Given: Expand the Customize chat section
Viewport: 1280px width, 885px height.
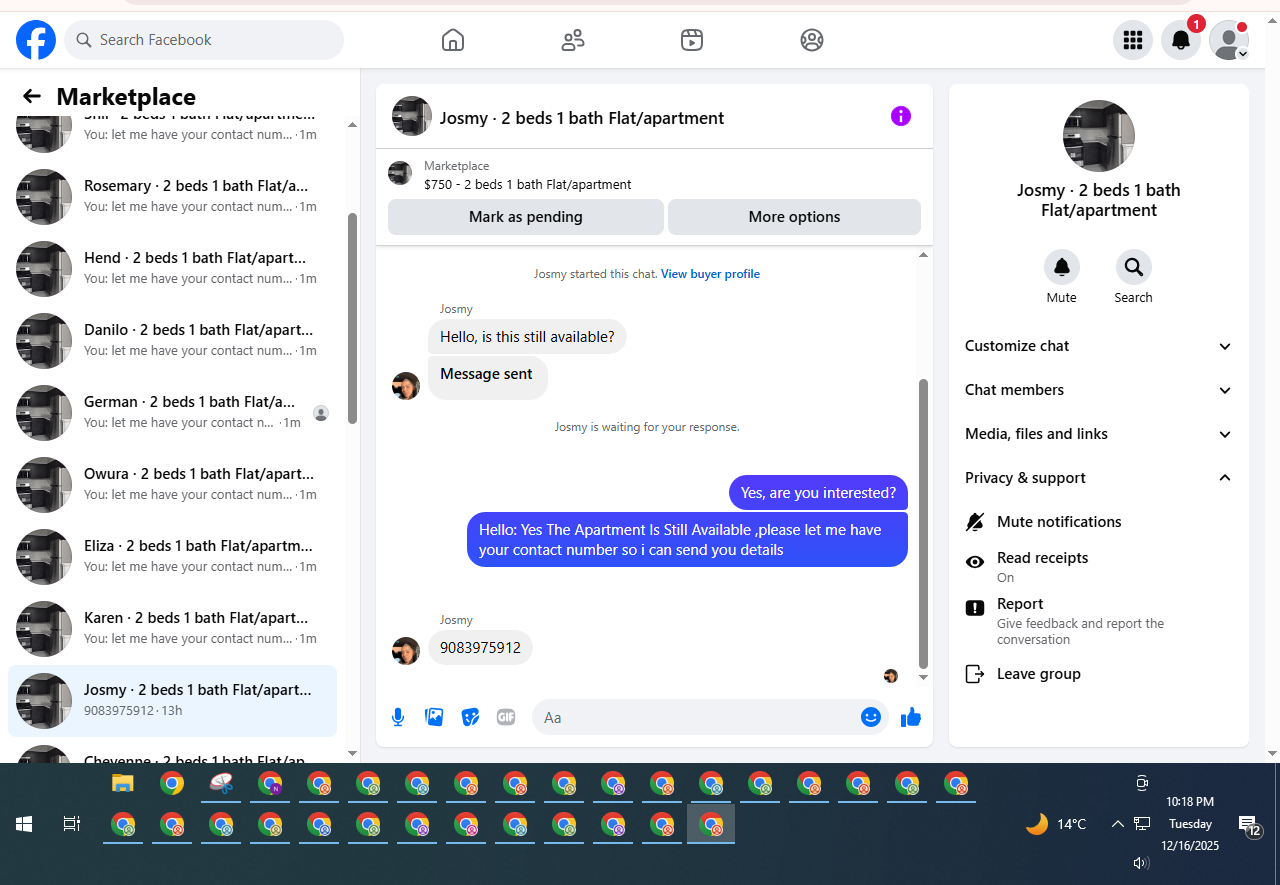Looking at the screenshot, I should pyautogui.click(x=1099, y=346).
